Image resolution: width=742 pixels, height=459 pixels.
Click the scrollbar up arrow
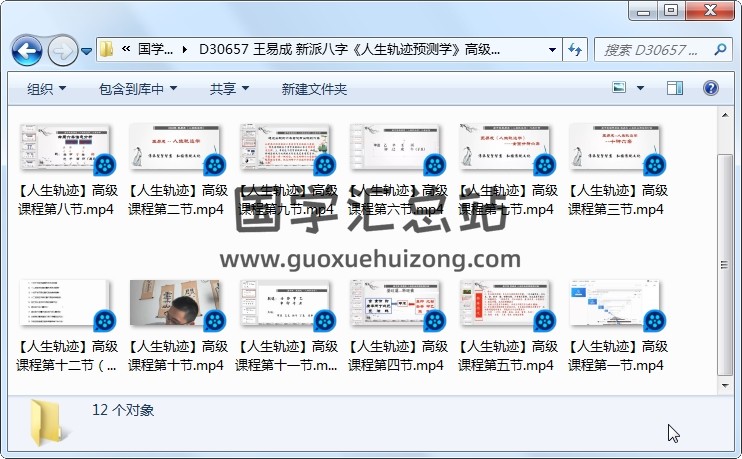724,115
